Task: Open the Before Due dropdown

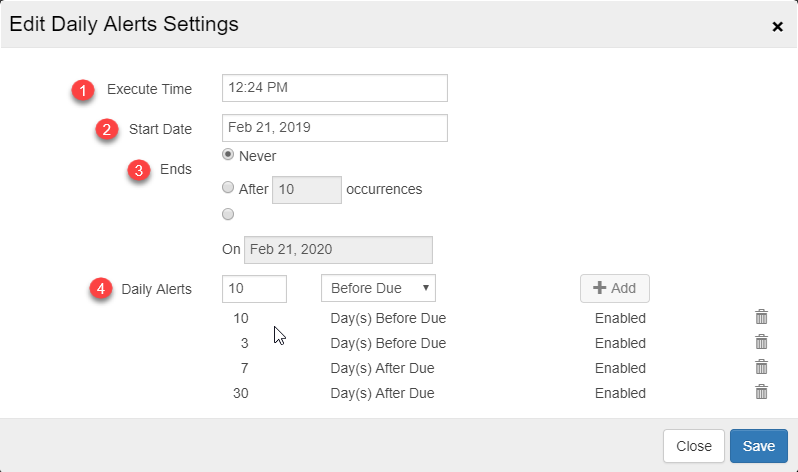Action: pos(378,288)
